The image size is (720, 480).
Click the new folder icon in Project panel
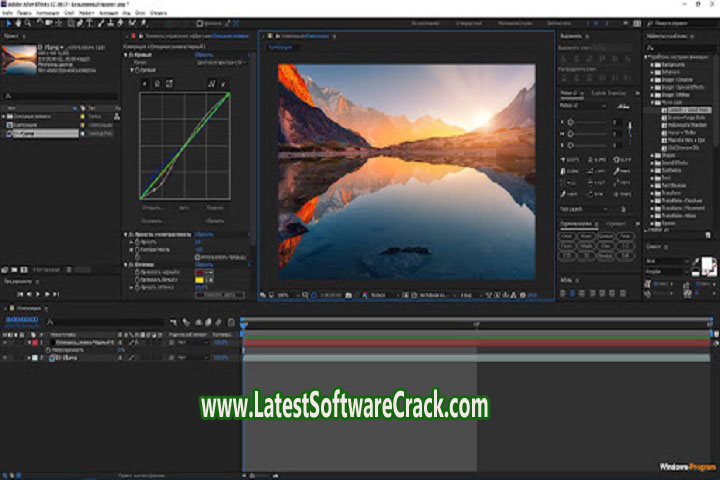[16, 269]
